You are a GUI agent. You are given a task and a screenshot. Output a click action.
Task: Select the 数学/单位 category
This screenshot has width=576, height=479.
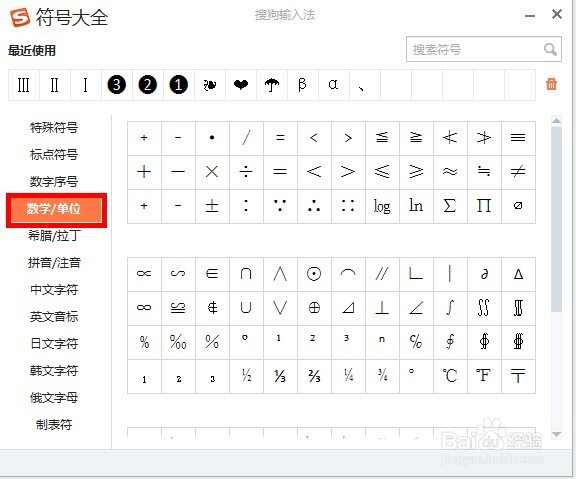click(x=56, y=210)
